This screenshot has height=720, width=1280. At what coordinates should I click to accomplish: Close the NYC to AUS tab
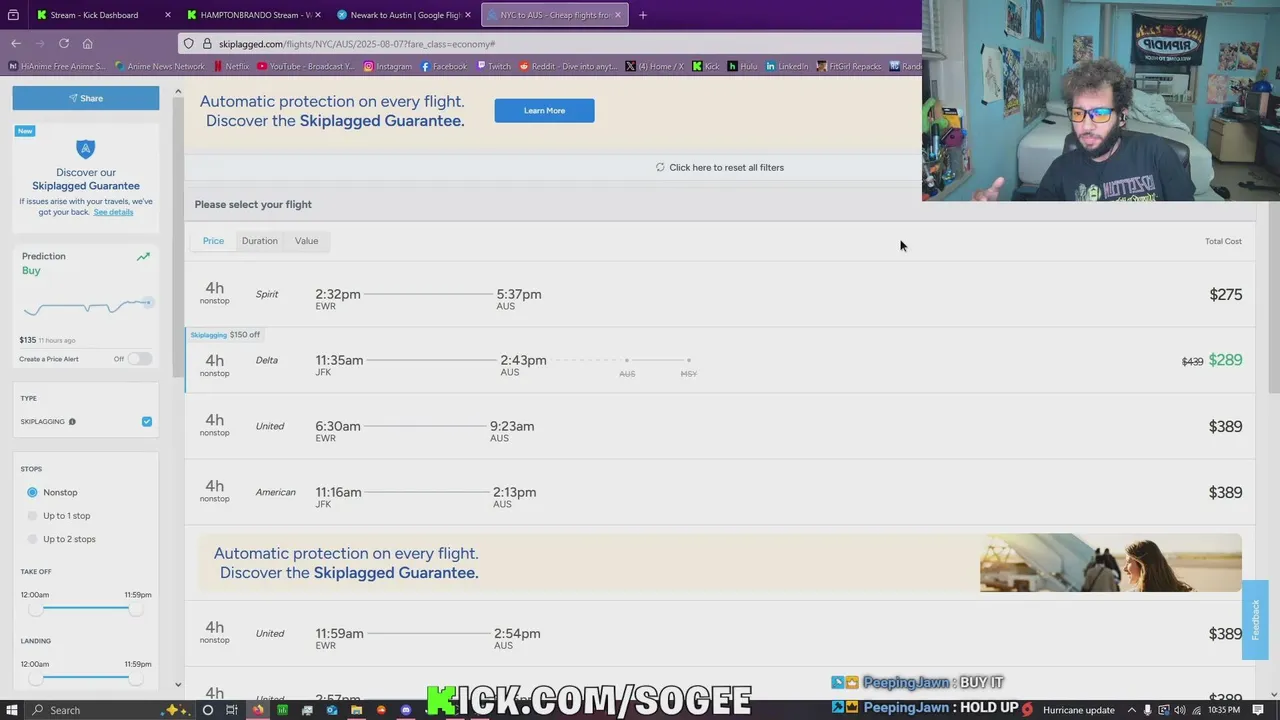point(618,15)
